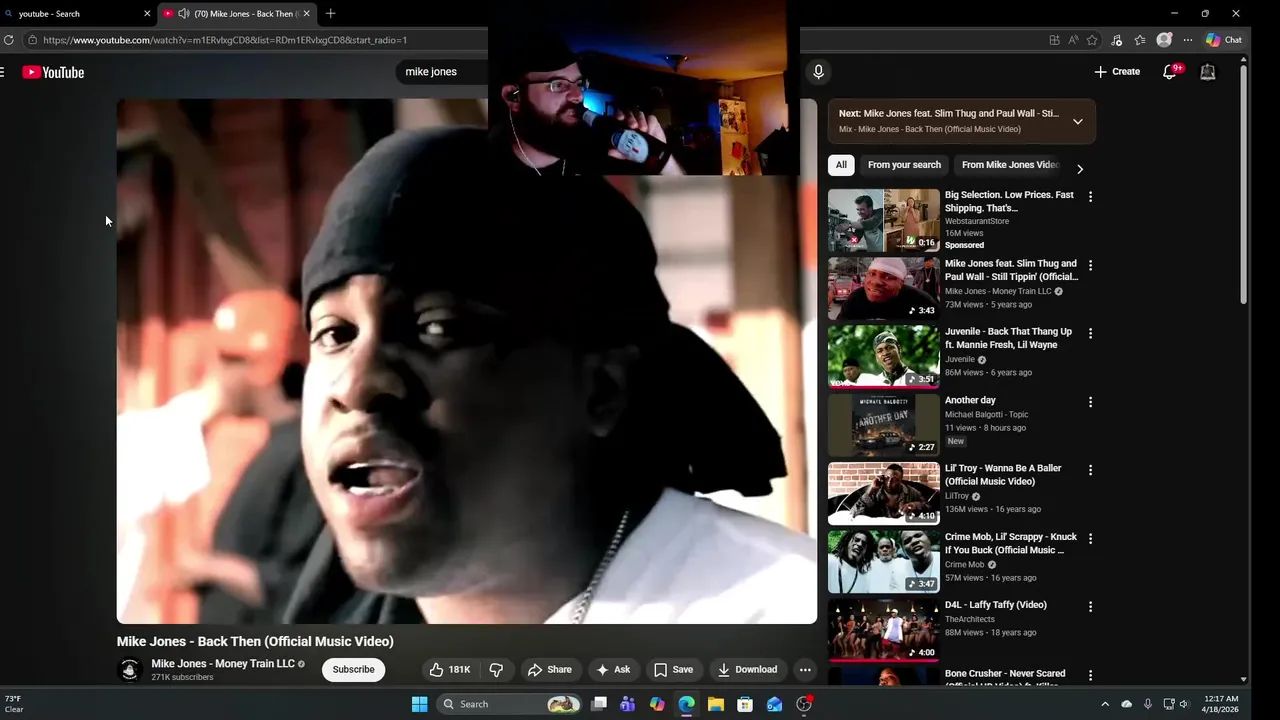
Task: Launch Copilot from the taskbar
Action: (657, 704)
